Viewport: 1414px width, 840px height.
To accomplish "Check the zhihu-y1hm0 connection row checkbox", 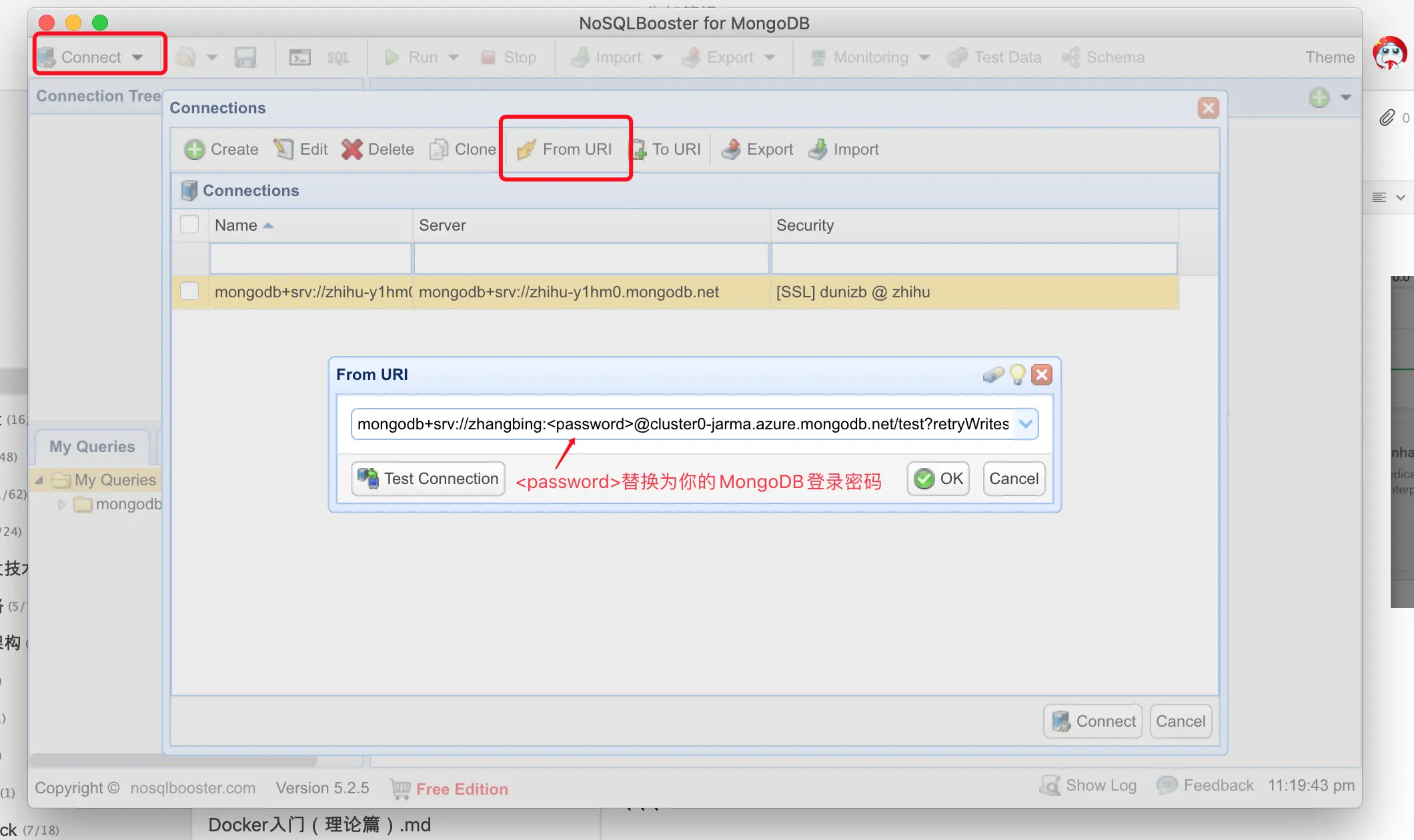I will (x=189, y=291).
